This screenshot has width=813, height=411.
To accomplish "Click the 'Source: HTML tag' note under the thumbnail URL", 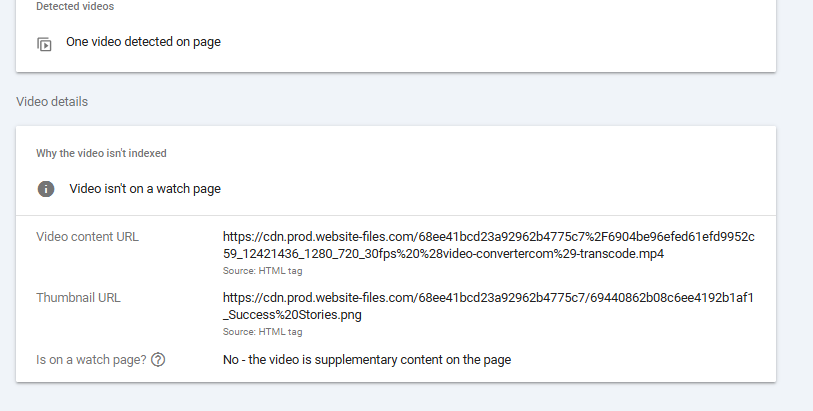I will click(262, 331).
